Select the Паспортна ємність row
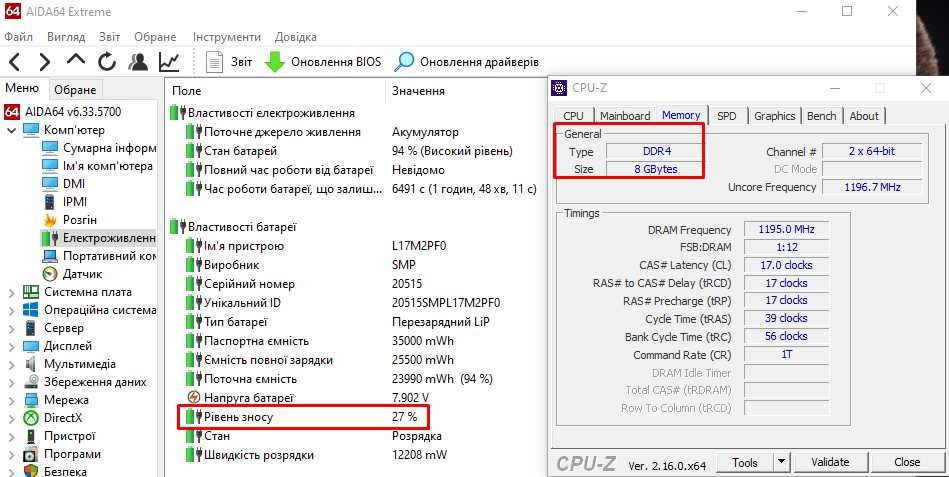Image resolution: width=949 pixels, height=477 pixels. (357, 341)
